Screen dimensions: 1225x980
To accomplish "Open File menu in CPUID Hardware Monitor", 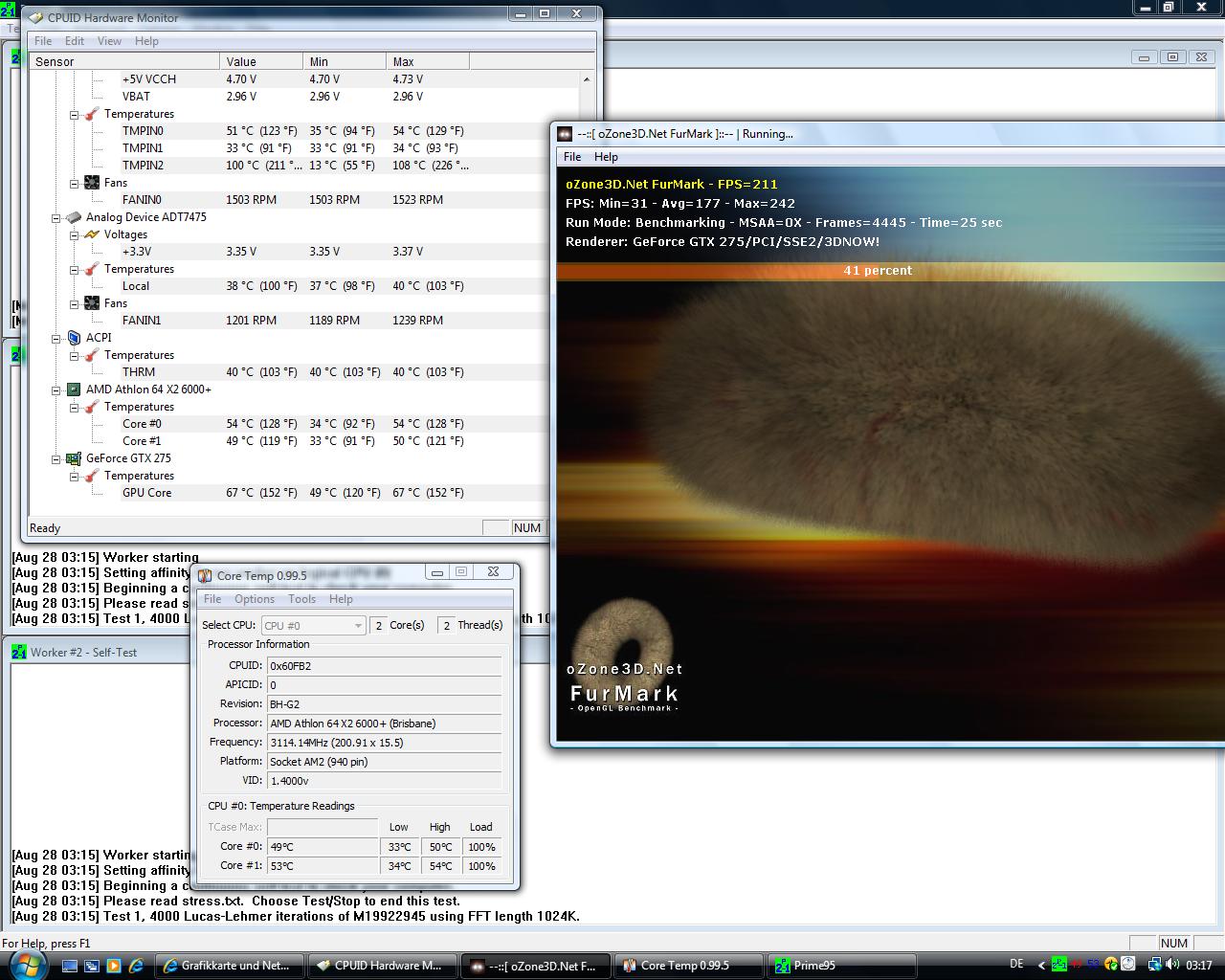I will 43,41.
